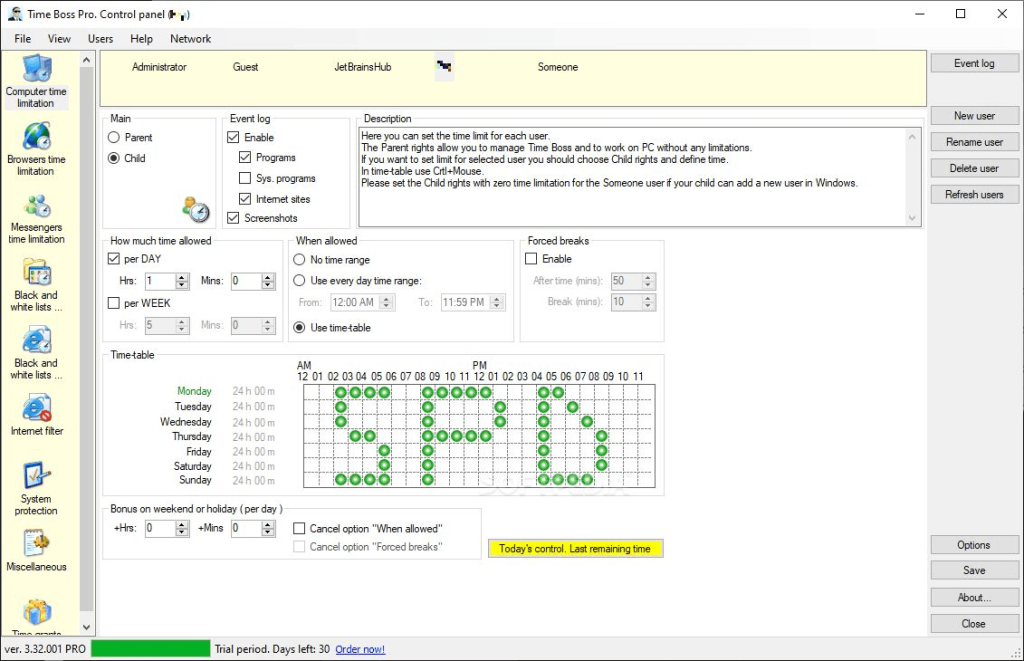Open Miscellaneous section
1024x661 pixels.
point(37,551)
